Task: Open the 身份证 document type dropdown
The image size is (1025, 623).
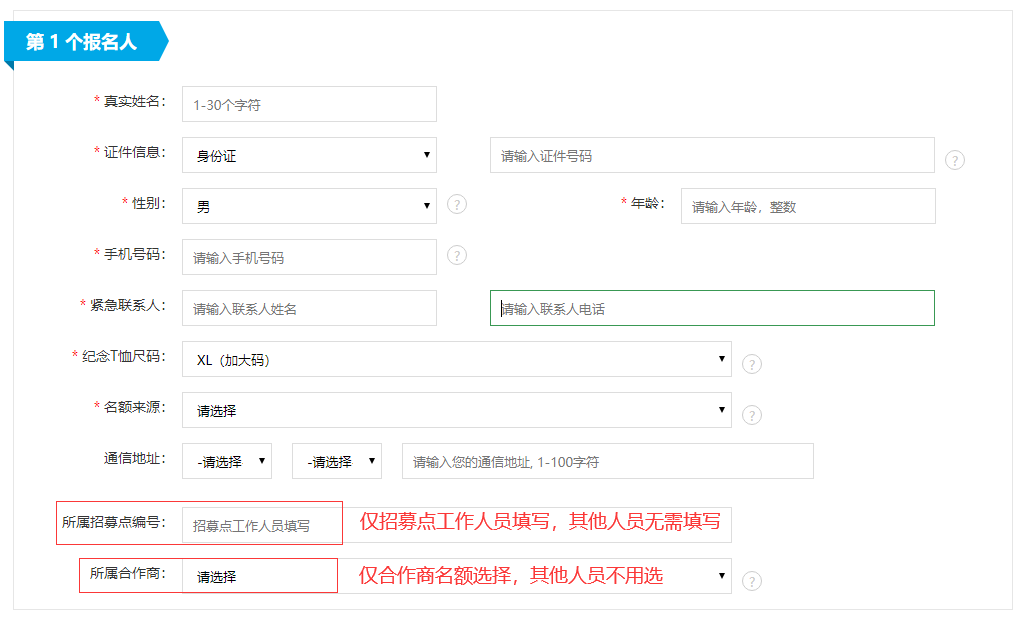Action: point(309,155)
